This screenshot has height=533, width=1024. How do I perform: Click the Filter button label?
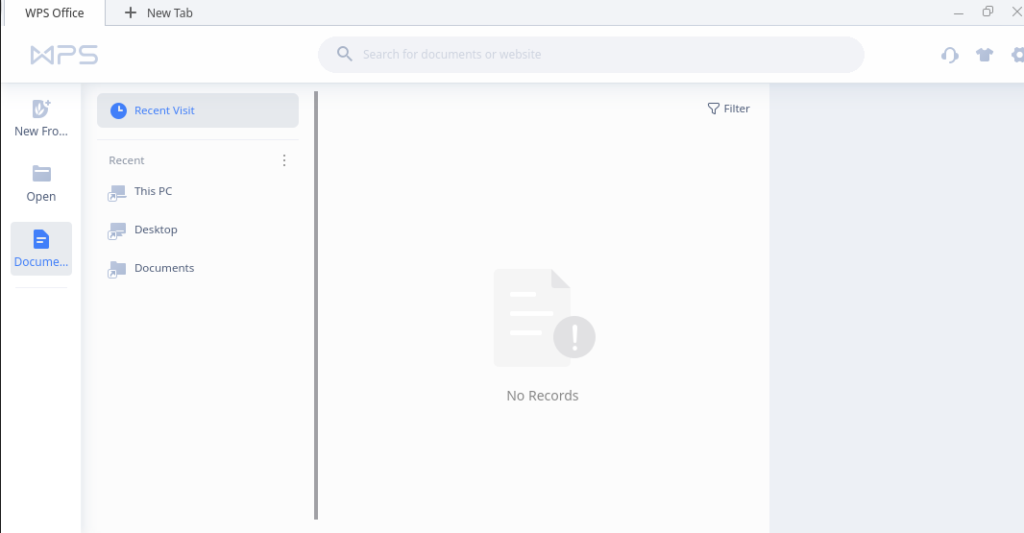(737, 108)
